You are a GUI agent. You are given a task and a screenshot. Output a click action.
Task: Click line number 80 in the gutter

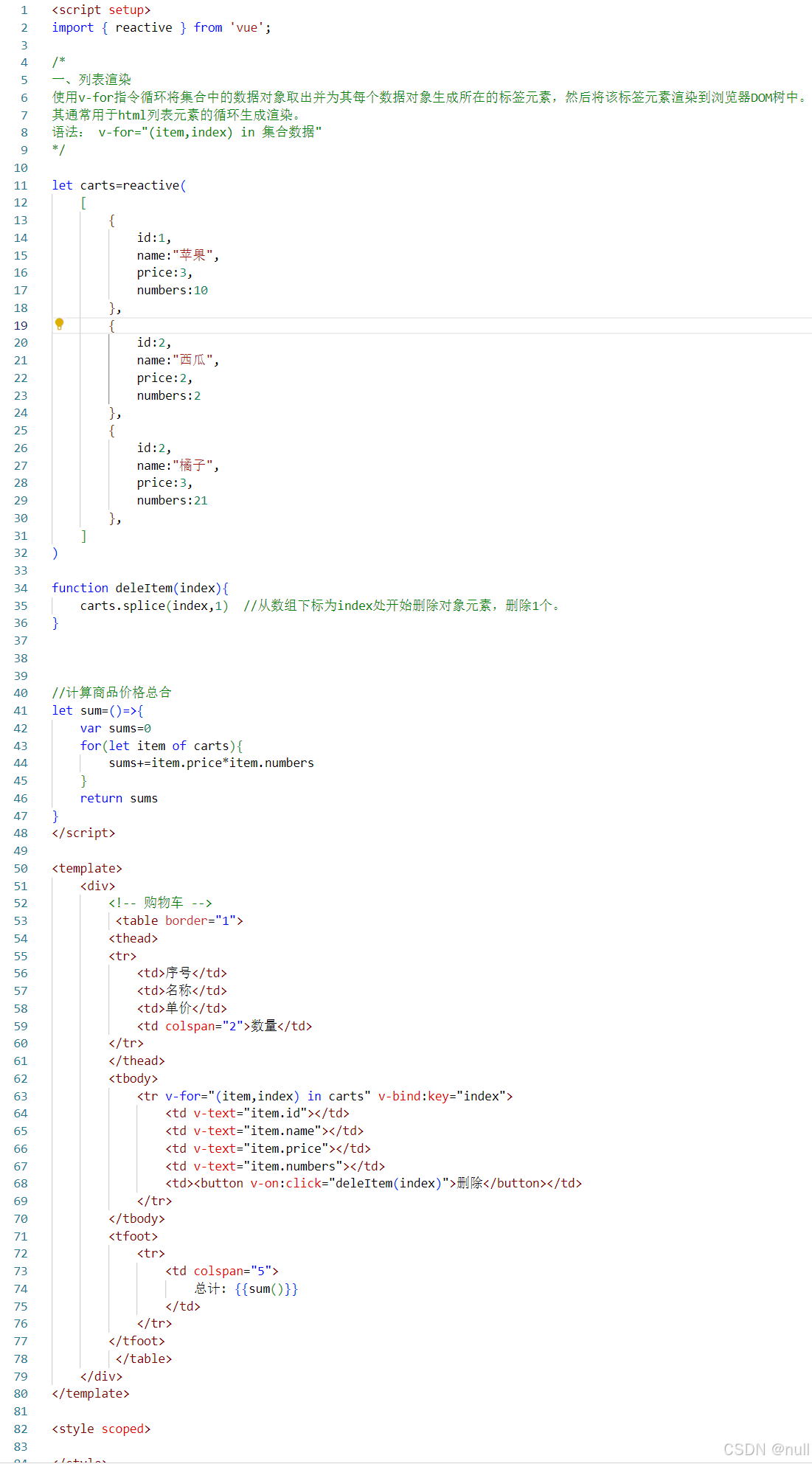click(21, 1393)
